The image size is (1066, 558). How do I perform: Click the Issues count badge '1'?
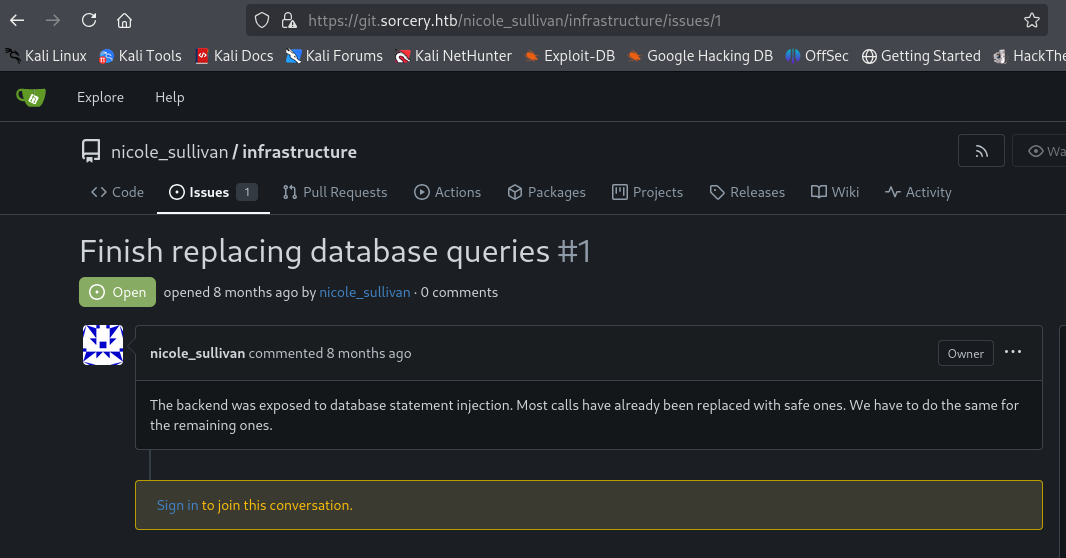click(x=247, y=192)
